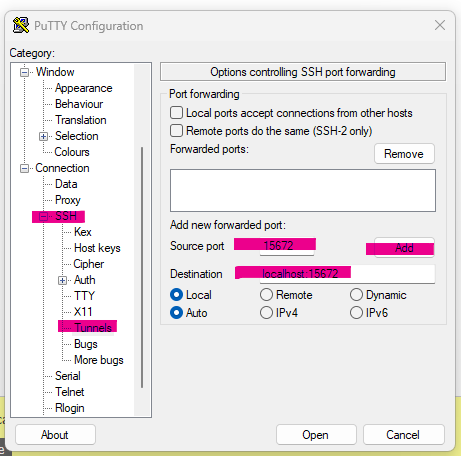Open the More bugs page
This screenshot has width=461, height=456.
99,360
